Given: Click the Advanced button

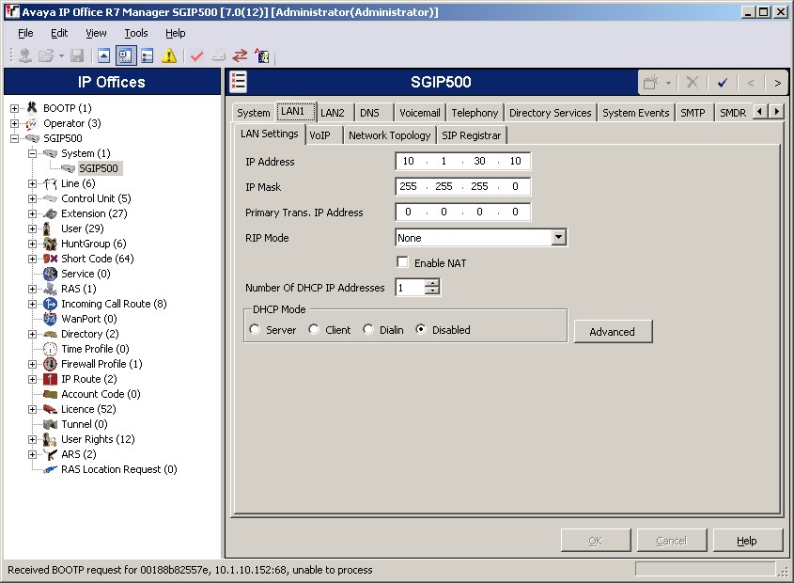Looking at the screenshot, I should (612, 332).
